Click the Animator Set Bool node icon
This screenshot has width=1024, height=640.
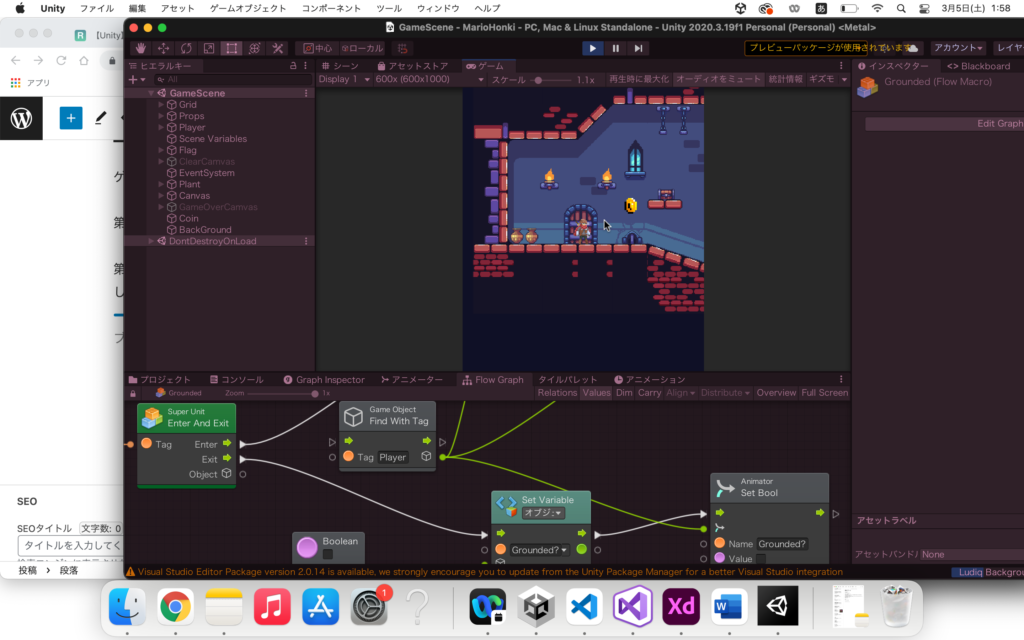(725, 487)
